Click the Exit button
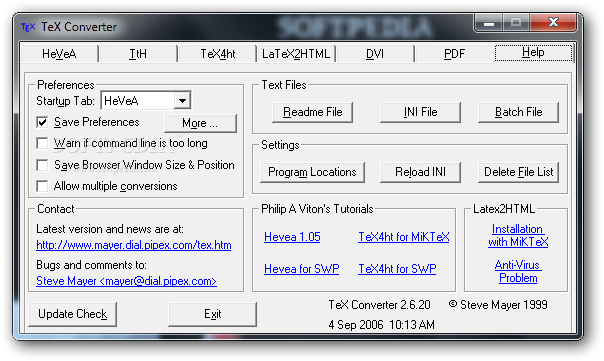The width and height of the screenshot is (604, 361). [212, 314]
